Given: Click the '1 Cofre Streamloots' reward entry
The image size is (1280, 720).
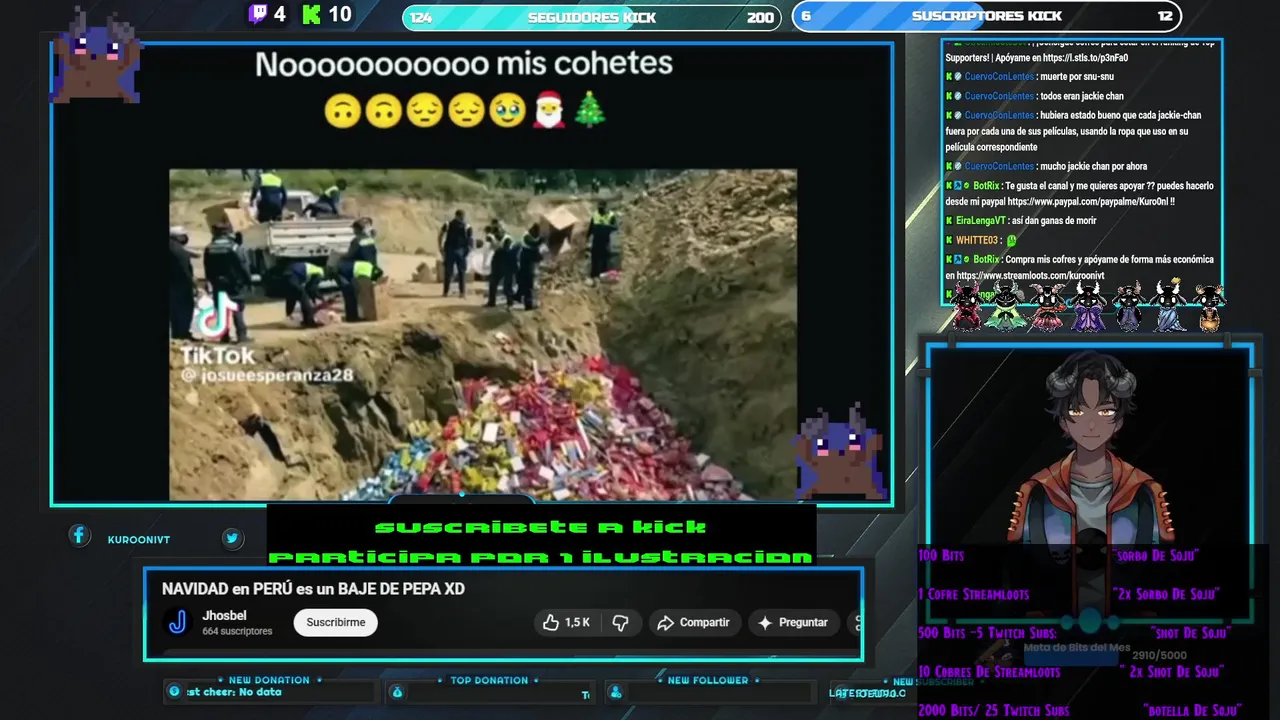Looking at the screenshot, I should point(973,594).
